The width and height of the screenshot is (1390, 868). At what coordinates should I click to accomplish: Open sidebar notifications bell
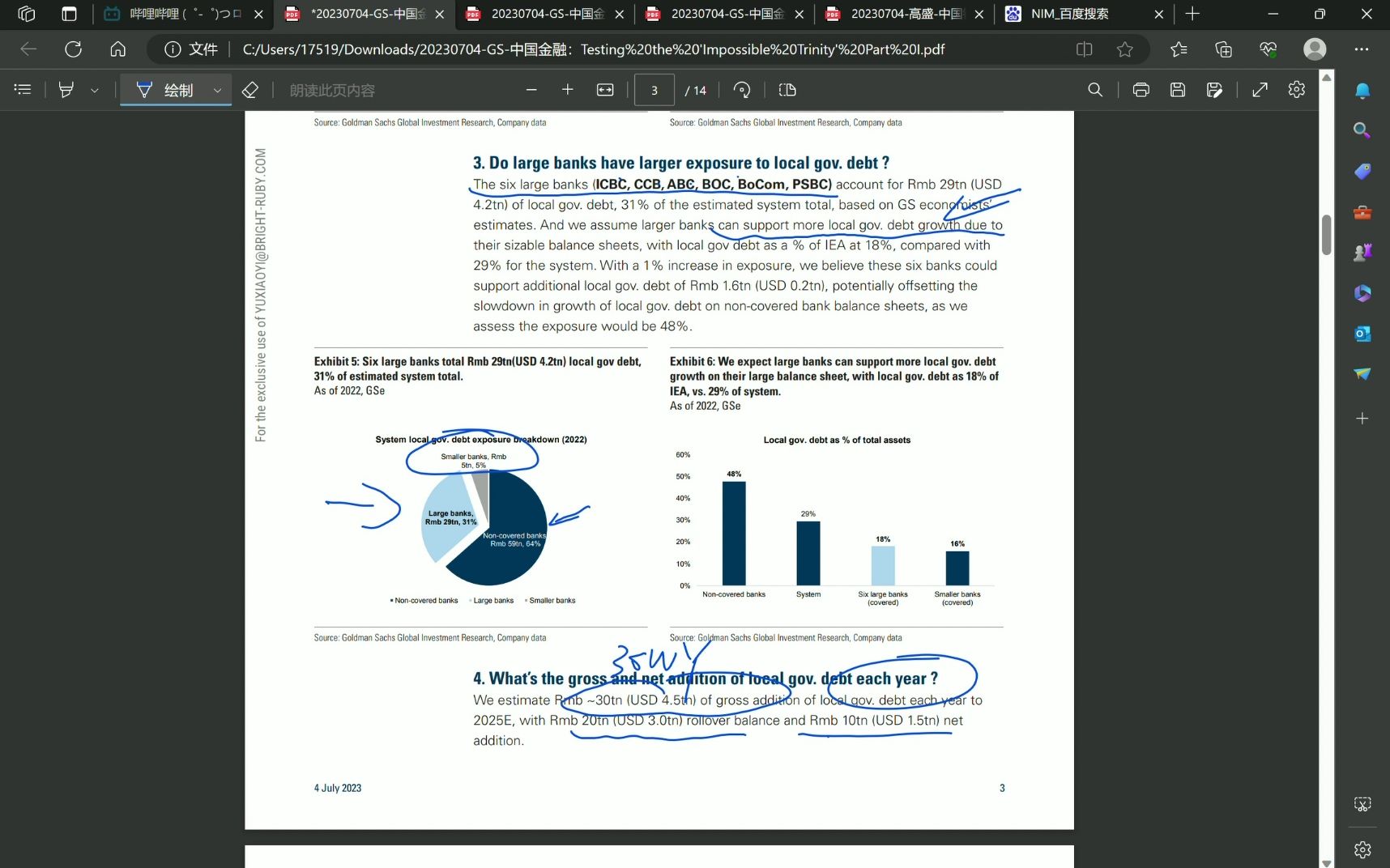(x=1362, y=91)
